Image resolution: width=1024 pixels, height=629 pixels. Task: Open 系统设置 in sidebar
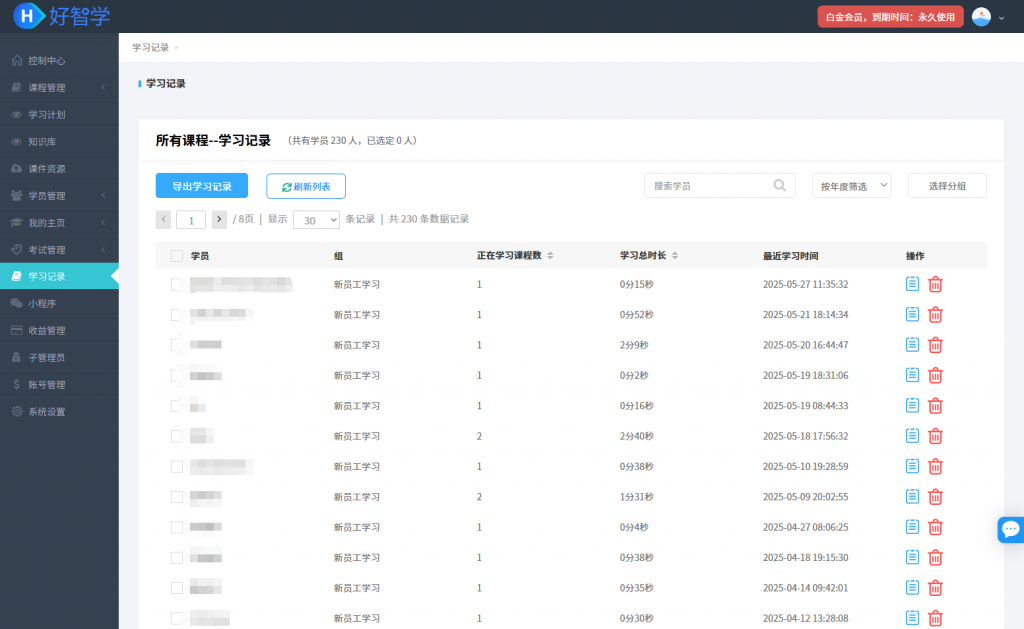point(59,411)
